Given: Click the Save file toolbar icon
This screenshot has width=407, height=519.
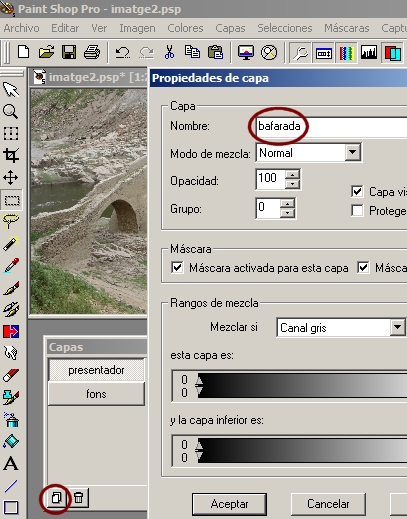Looking at the screenshot, I should pyautogui.click(x=69, y=52).
